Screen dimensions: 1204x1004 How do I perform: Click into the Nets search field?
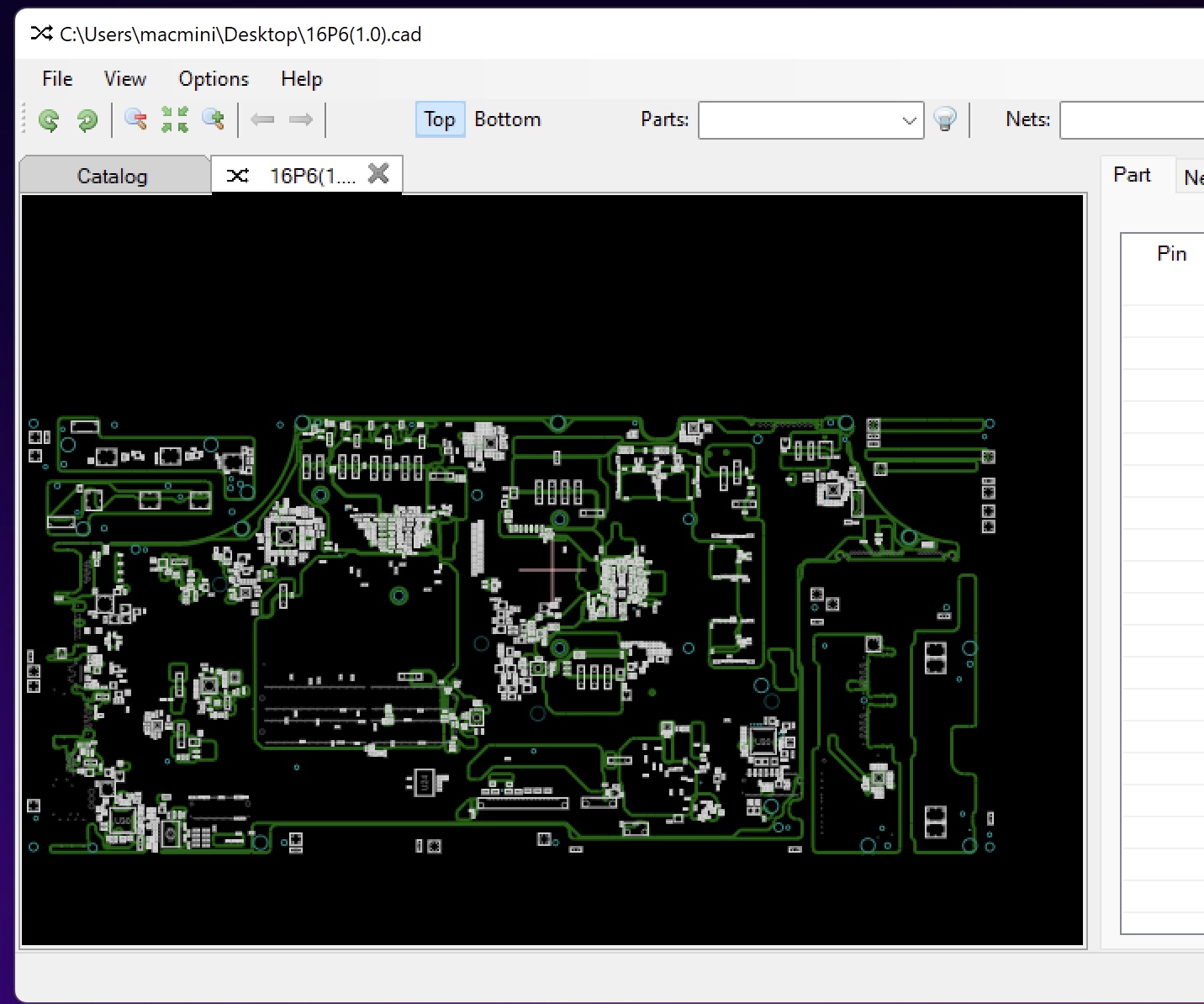click(1131, 120)
